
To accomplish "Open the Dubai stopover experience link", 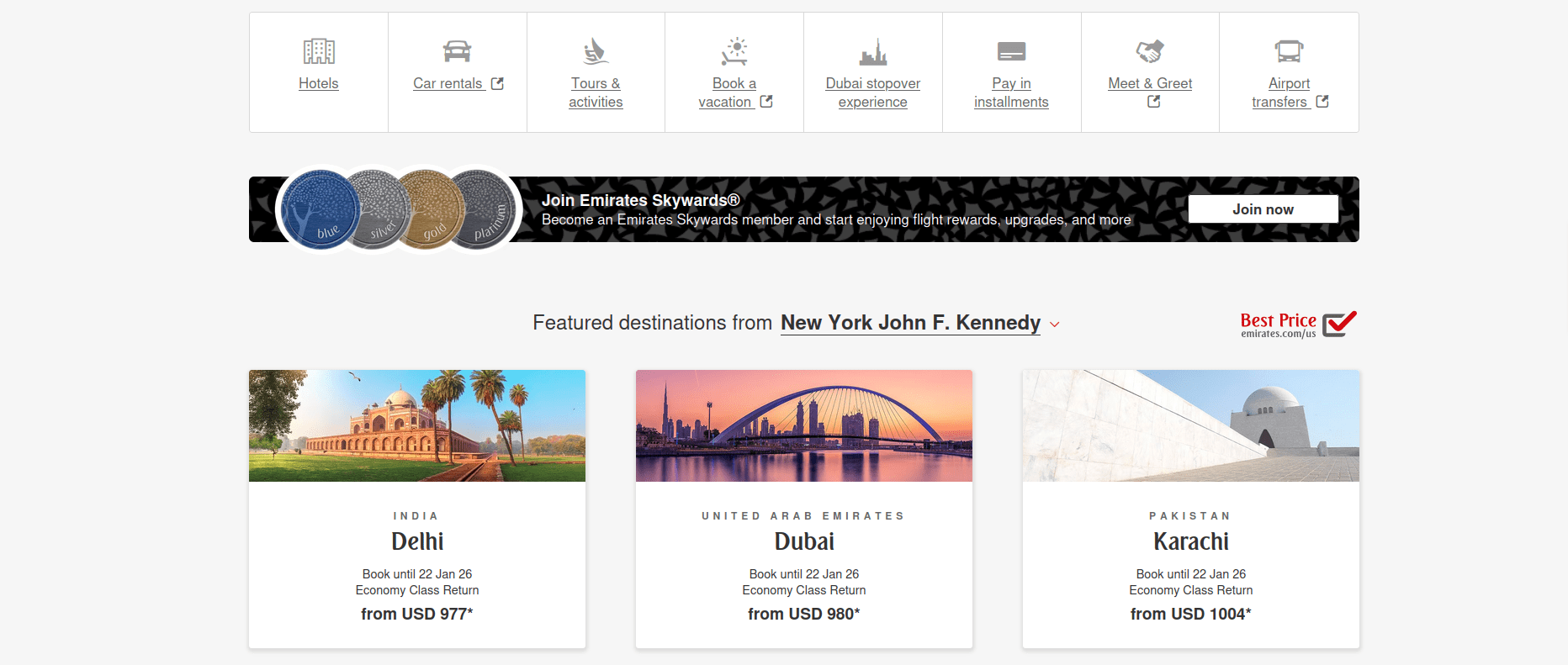I will [x=873, y=92].
